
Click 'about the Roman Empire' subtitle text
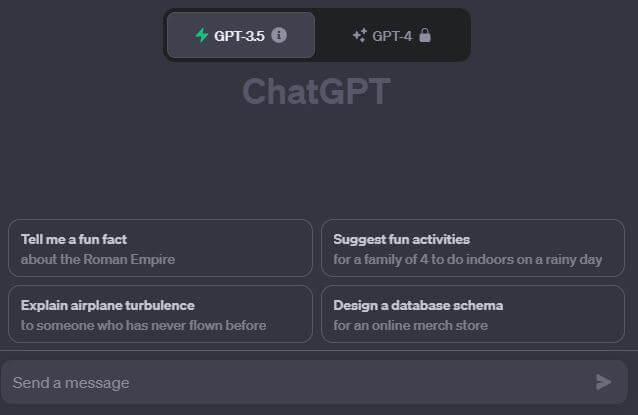click(x=98, y=259)
